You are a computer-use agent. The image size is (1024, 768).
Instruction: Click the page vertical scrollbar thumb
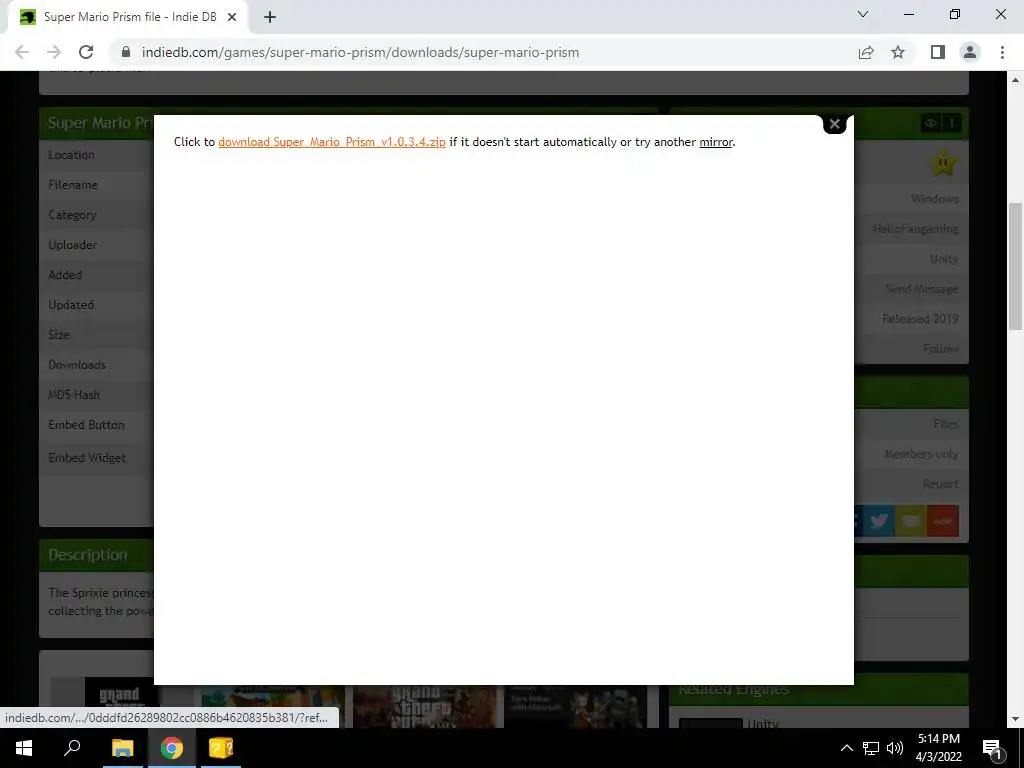pos(1016,266)
